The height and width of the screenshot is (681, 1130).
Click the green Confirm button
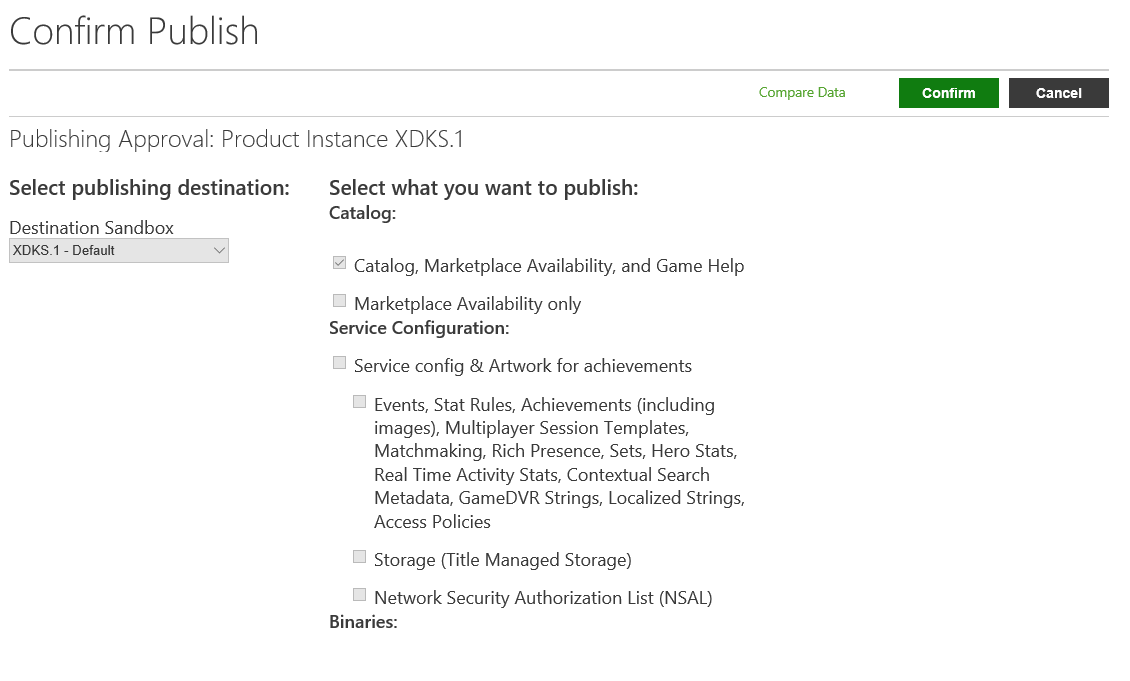pyautogui.click(x=948, y=93)
